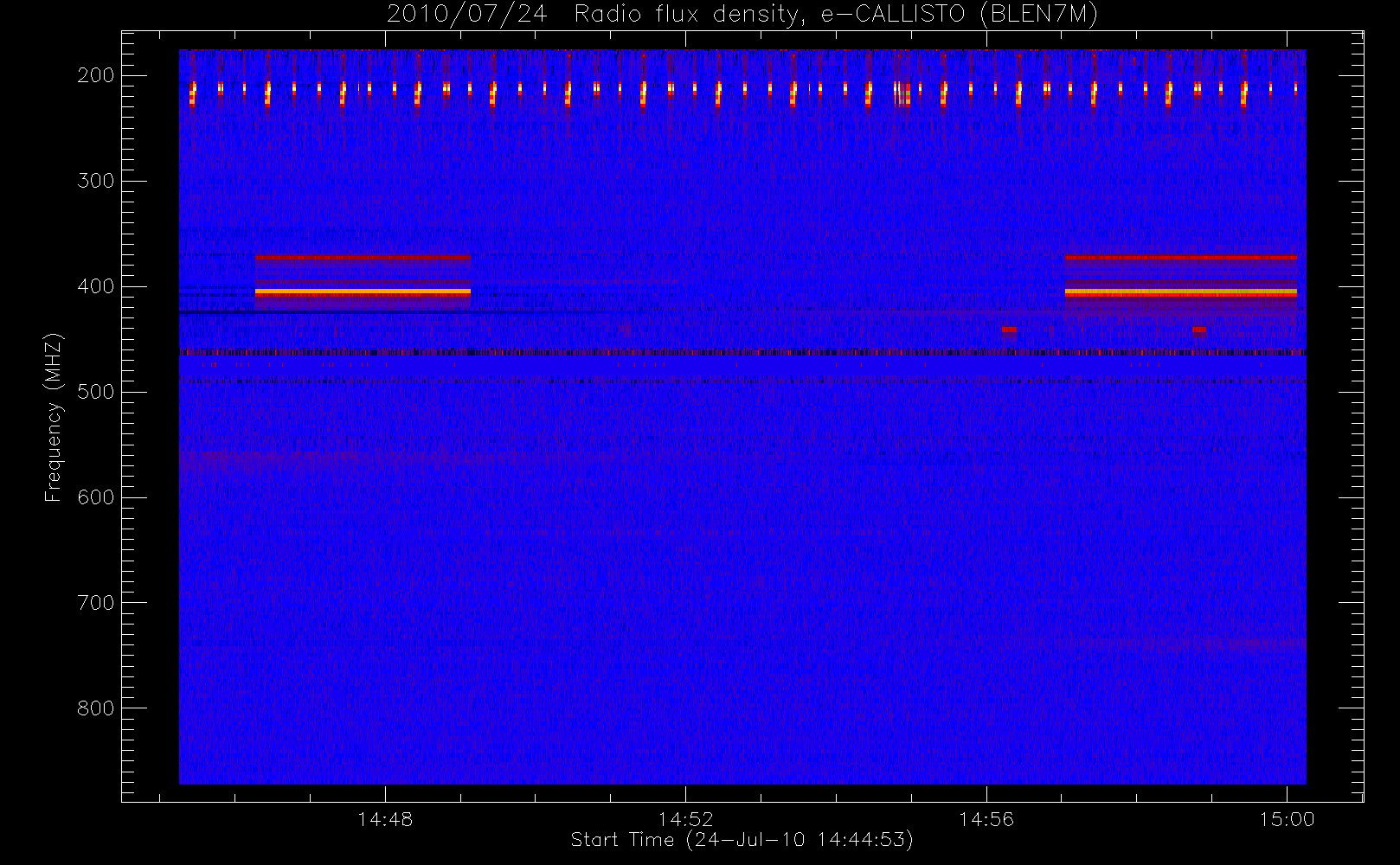This screenshot has width=1400, height=865.
Task: Click the 800 frequency tick label
Action: point(95,708)
